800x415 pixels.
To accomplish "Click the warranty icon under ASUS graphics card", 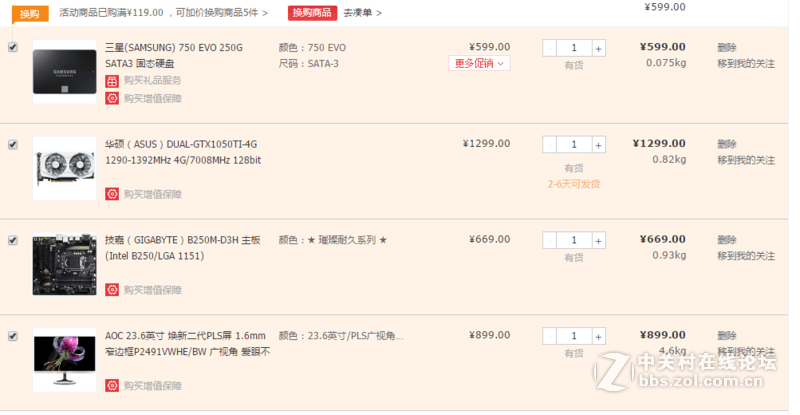I will coord(112,194).
